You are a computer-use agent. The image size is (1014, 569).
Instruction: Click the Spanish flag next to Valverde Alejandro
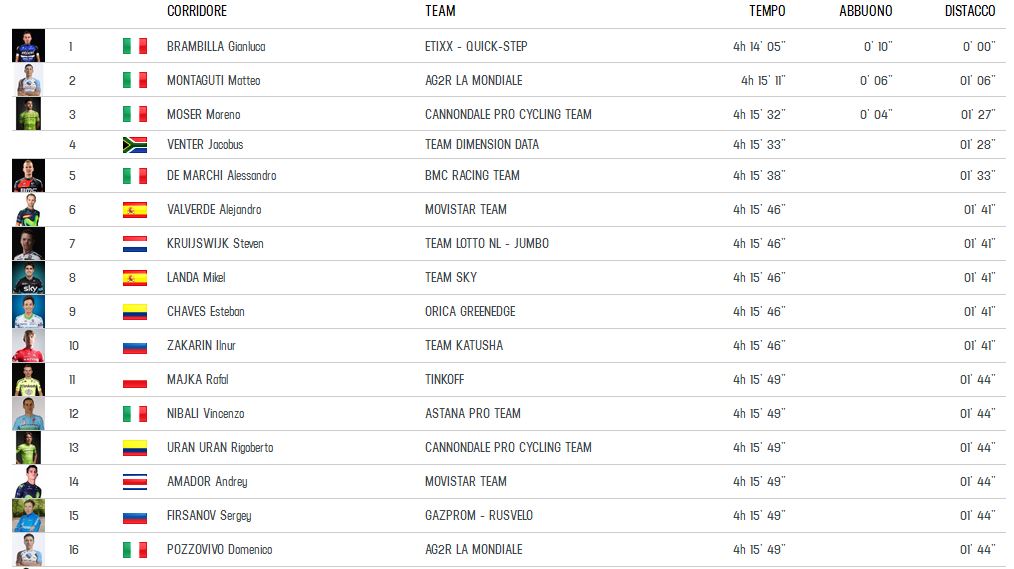pos(135,209)
